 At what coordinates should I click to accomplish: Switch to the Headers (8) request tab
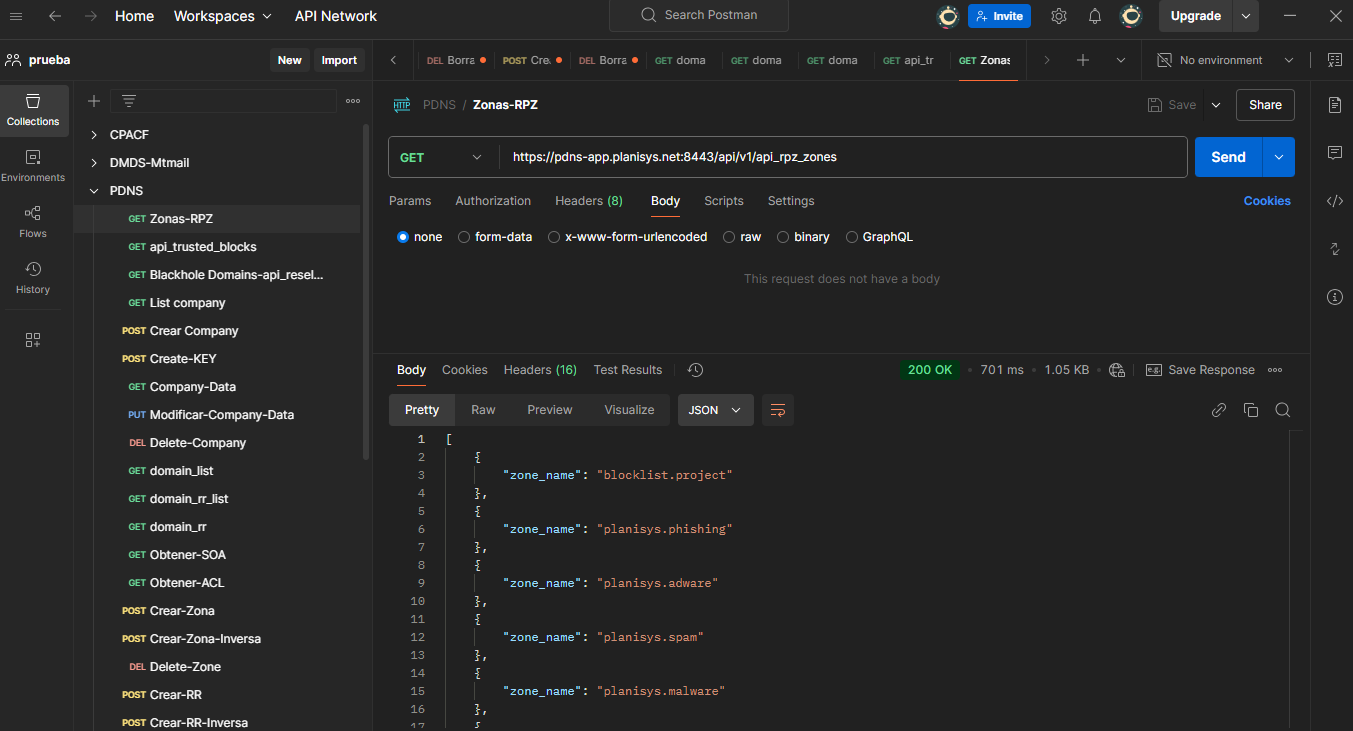tap(589, 201)
